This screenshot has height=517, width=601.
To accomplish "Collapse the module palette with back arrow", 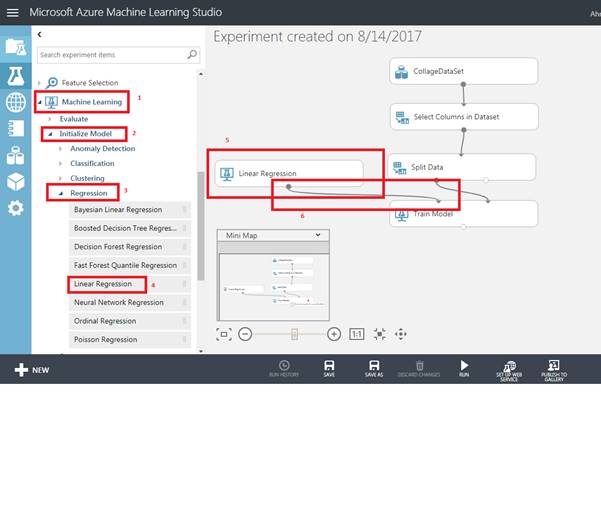I will pyautogui.click(x=39, y=34).
